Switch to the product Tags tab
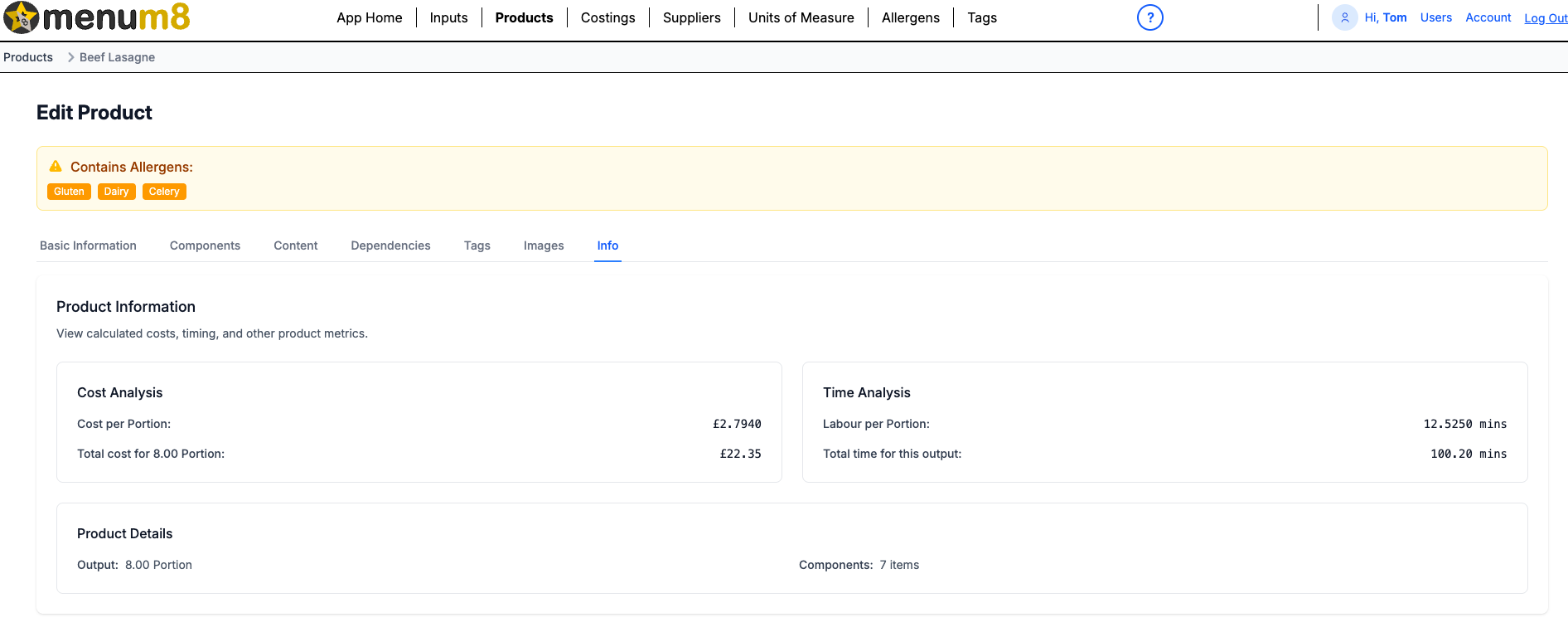Viewport: 1568px width, 632px height. [x=477, y=246]
